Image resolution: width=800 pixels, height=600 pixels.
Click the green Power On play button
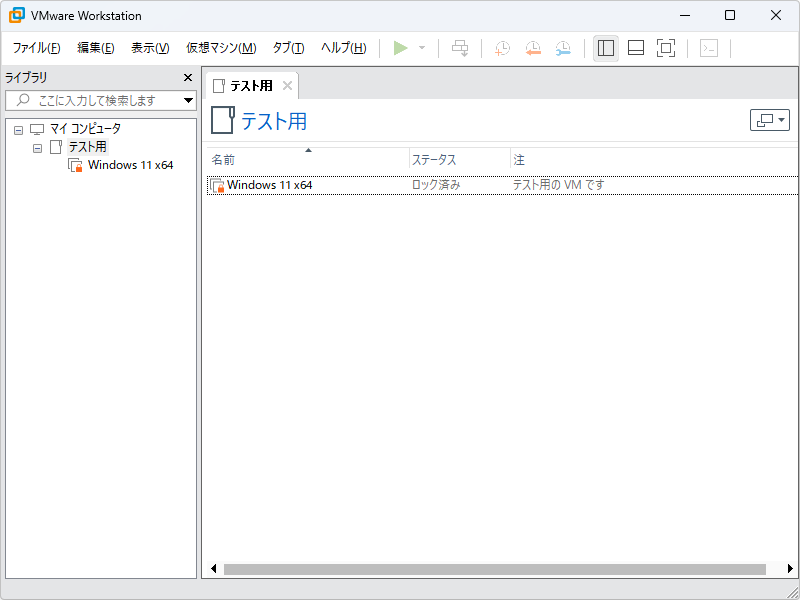pyautogui.click(x=401, y=48)
